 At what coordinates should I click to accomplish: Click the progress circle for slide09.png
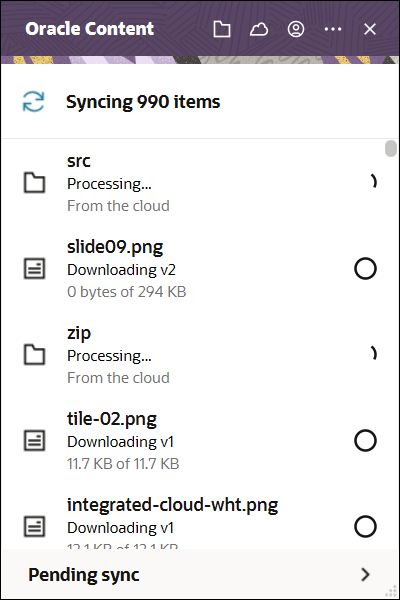365,269
